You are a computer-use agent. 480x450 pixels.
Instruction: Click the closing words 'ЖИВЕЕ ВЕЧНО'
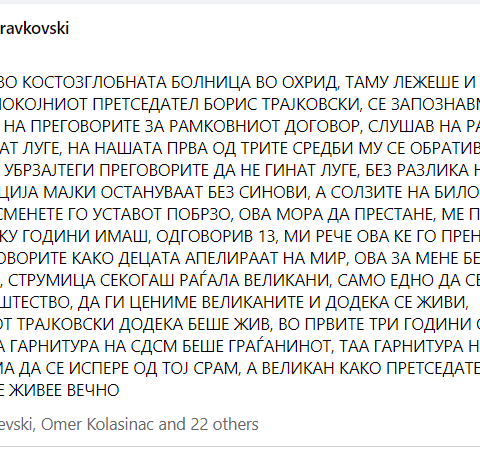pyautogui.click(x=64, y=391)
